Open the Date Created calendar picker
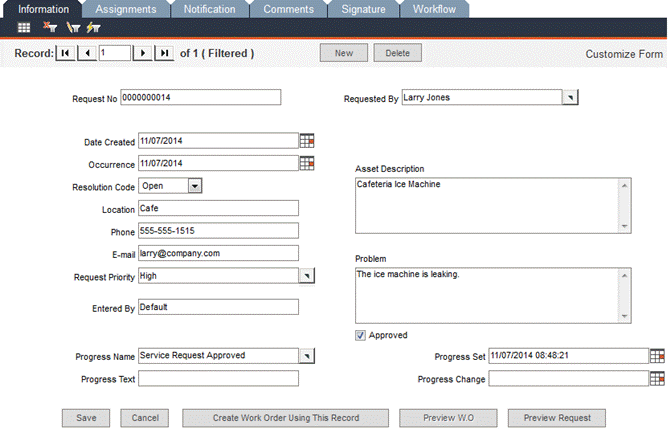Image resolution: width=671 pixels, height=437 pixels. click(307, 142)
